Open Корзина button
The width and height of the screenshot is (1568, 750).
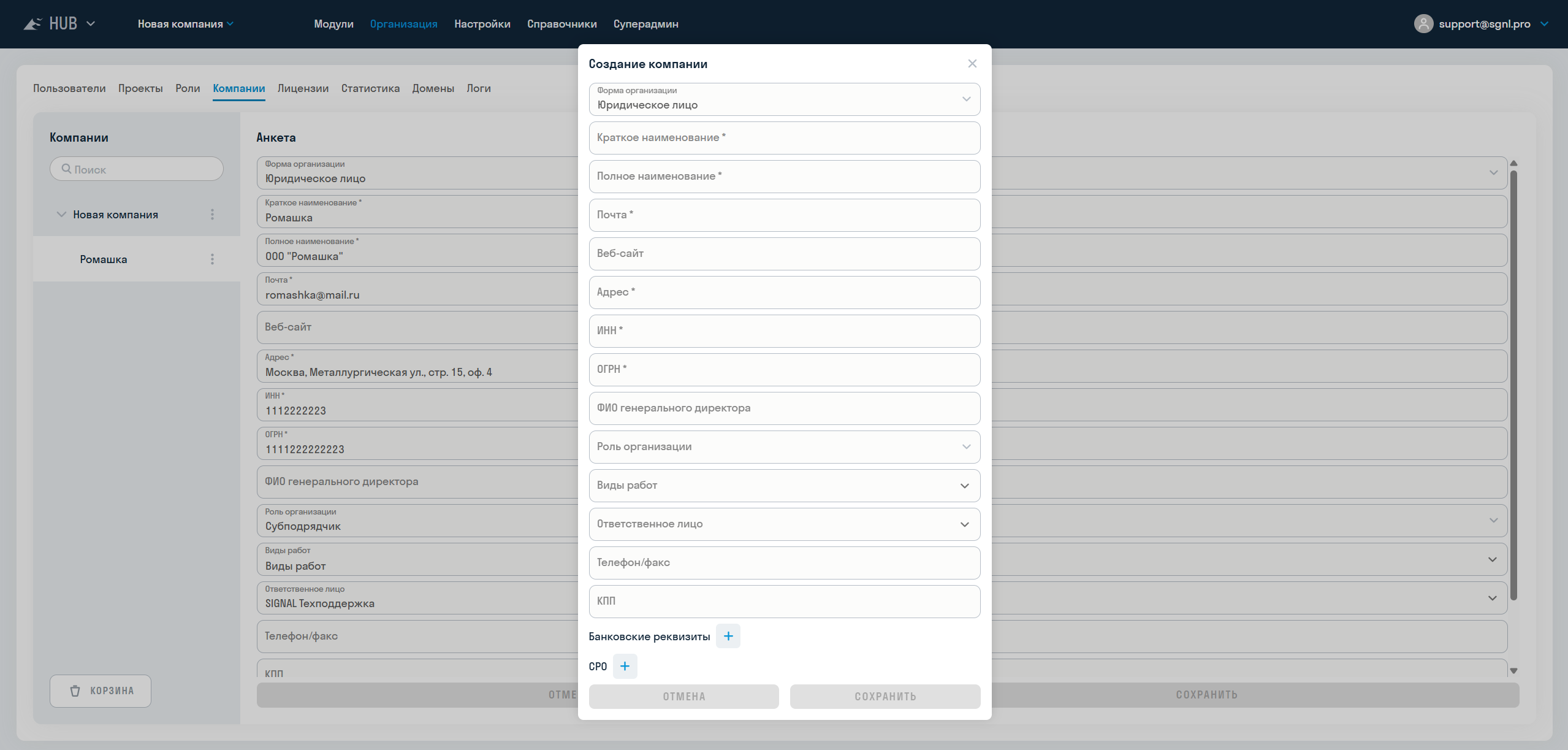(101, 691)
